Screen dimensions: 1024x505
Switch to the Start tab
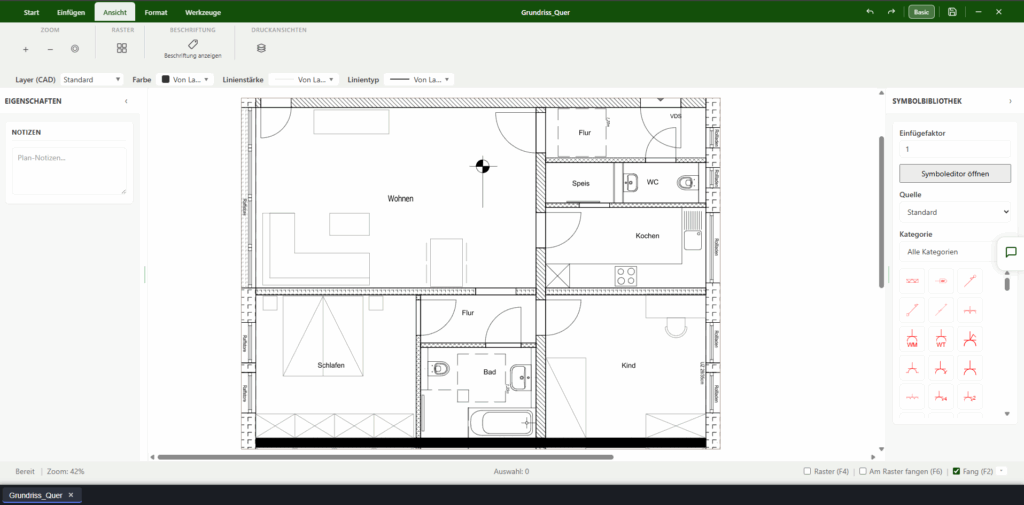[x=31, y=12]
